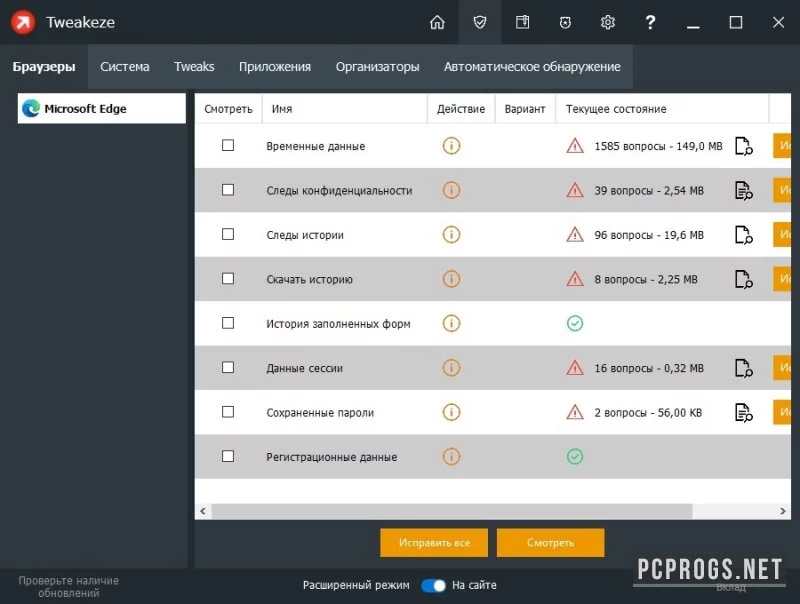
Task: Check the Следы конфиденциальности checkbox
Action: [x=228, y=190]
